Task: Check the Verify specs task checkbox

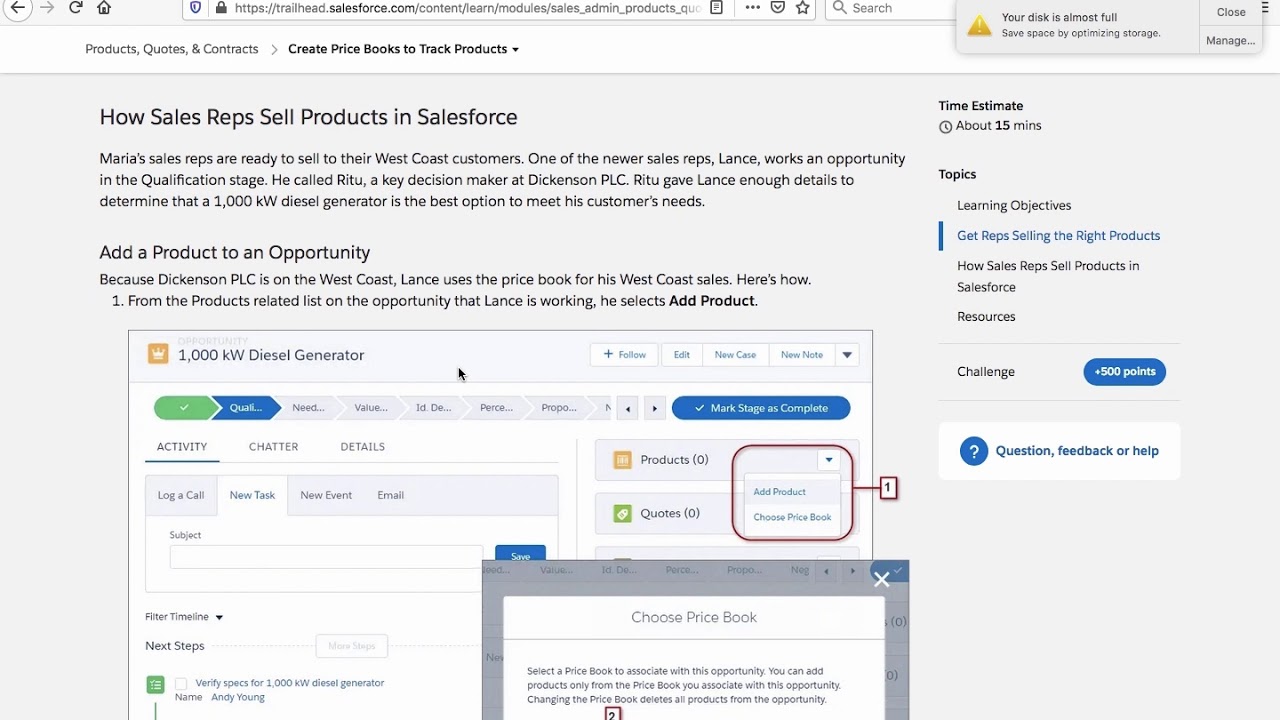Action: [181, 684]
